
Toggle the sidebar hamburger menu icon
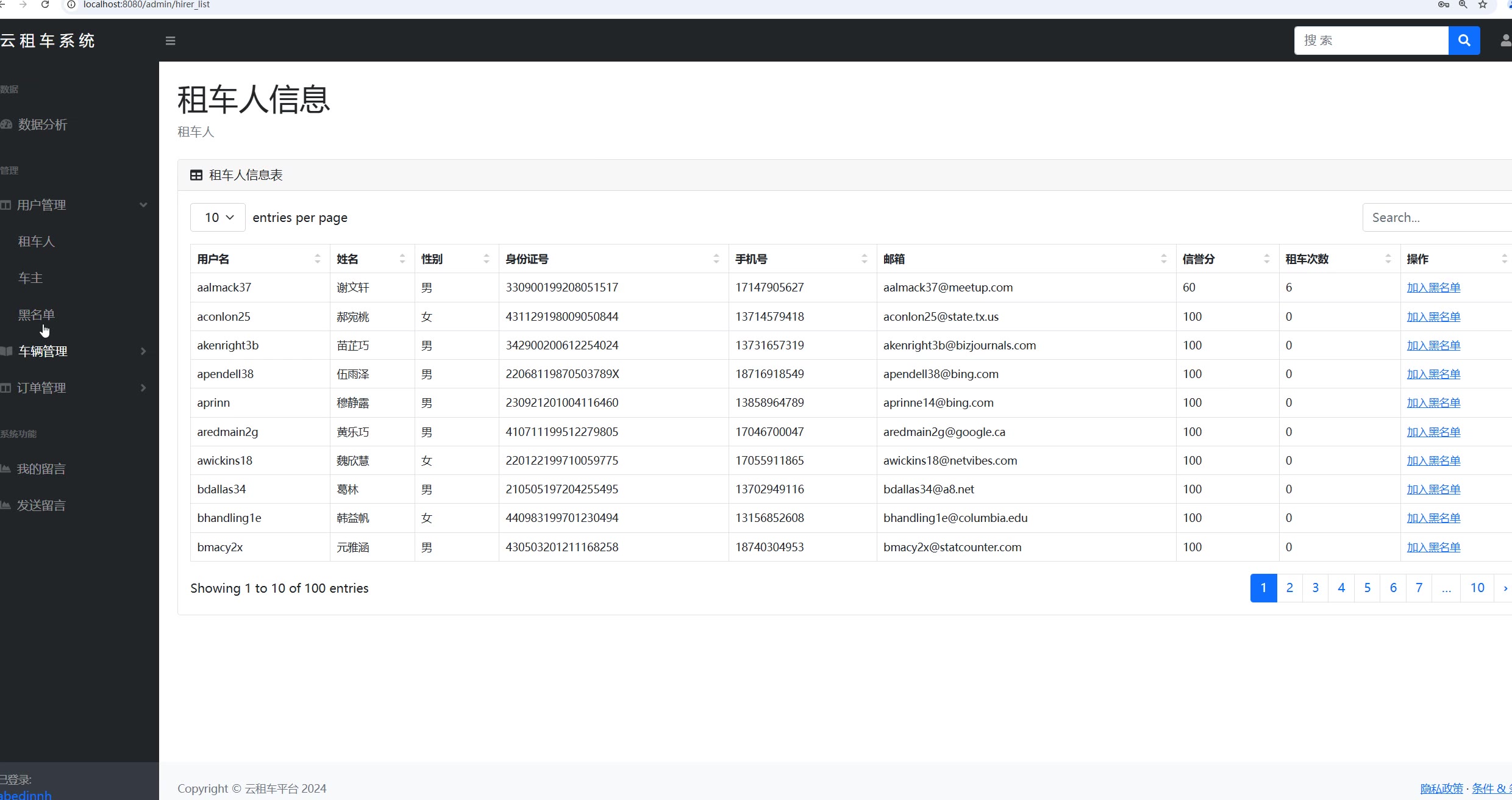pos(171,41)
